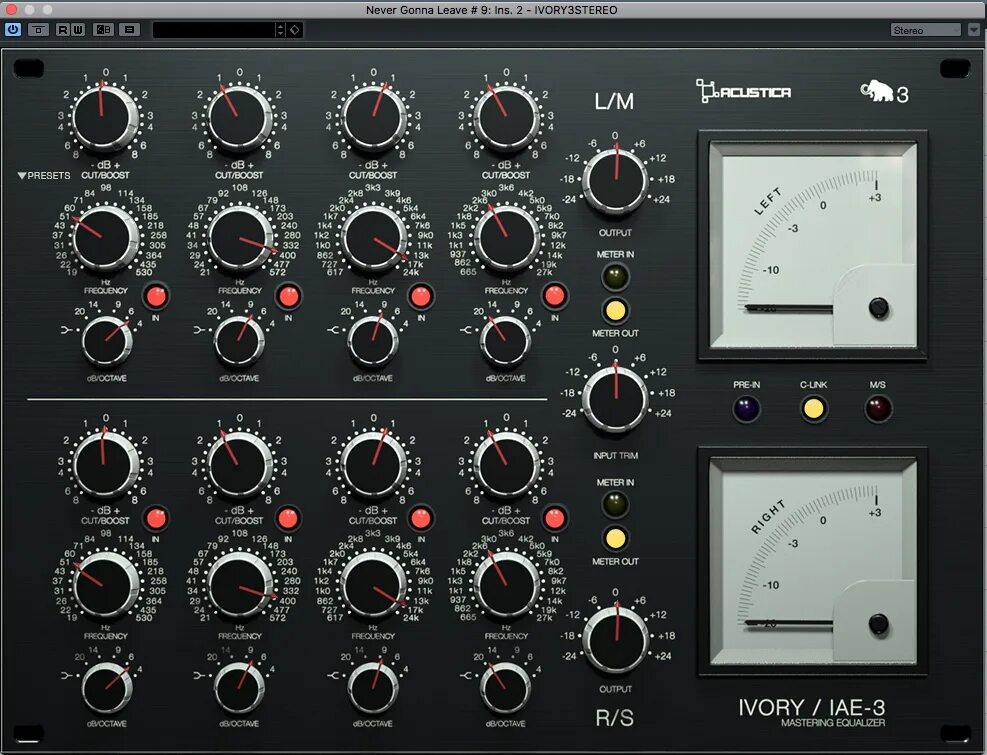This screenshot has width=987, height=755.
Task: Toggle L/M band 1 IN red button
Action: pos(155,296)
